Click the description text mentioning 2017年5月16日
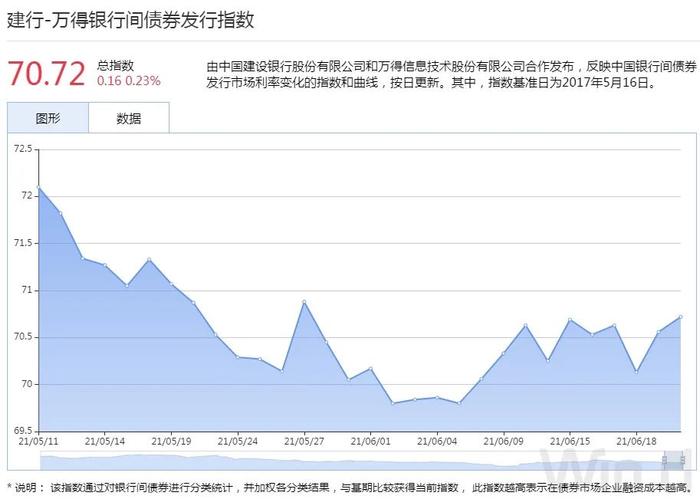700x499 pixels. click(451, 75)
